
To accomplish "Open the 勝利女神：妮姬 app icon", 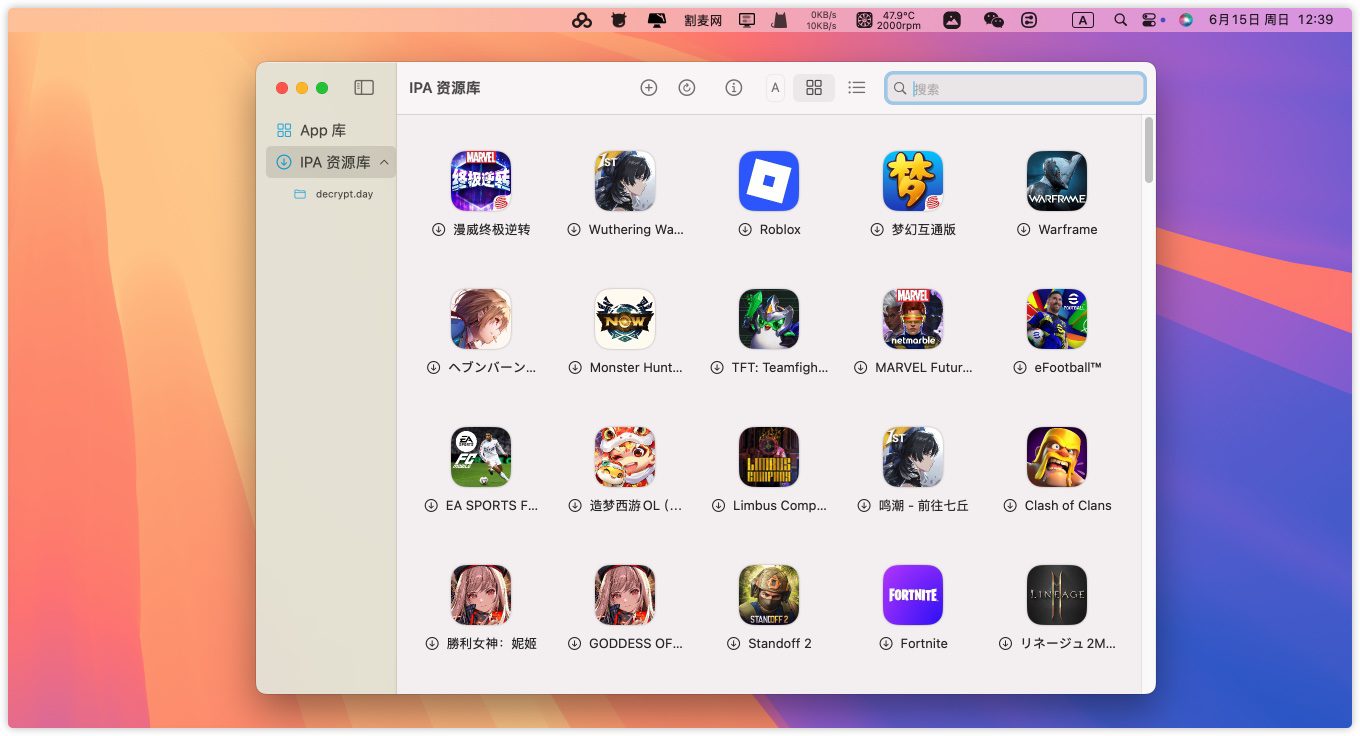I will pos(481,595).
